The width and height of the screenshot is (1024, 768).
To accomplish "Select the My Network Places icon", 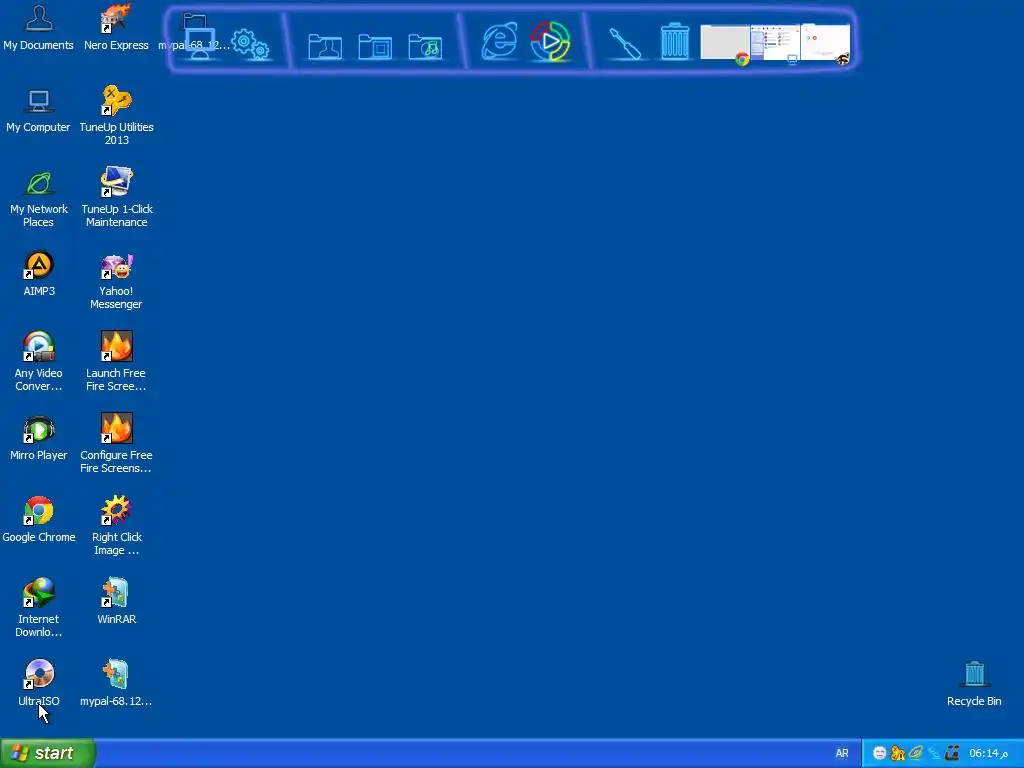I will coord(39,198).
